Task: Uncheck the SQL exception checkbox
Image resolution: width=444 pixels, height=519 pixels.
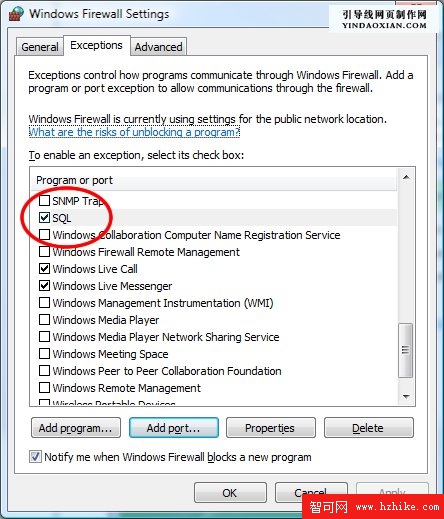Action: pyautogui.click(x=44, y=218)
